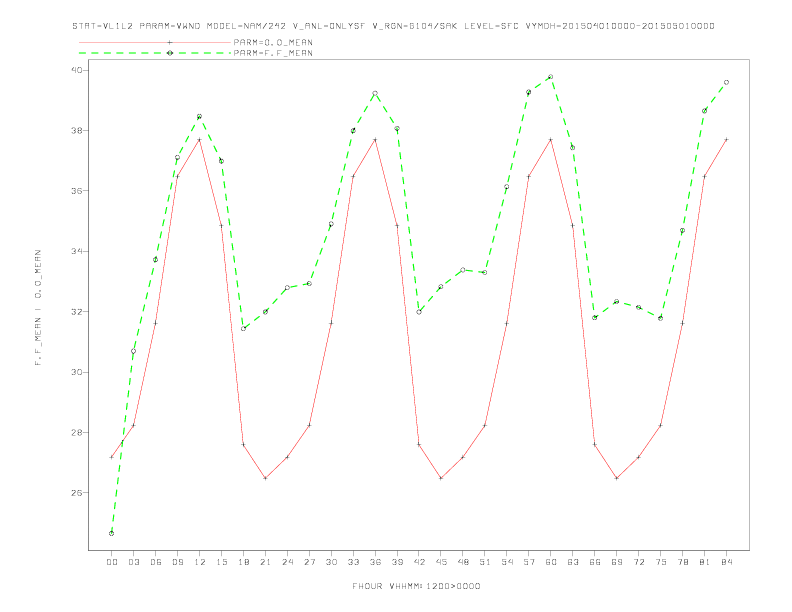Click the x-axis tick label 18
792x612 pixels.
243,562
